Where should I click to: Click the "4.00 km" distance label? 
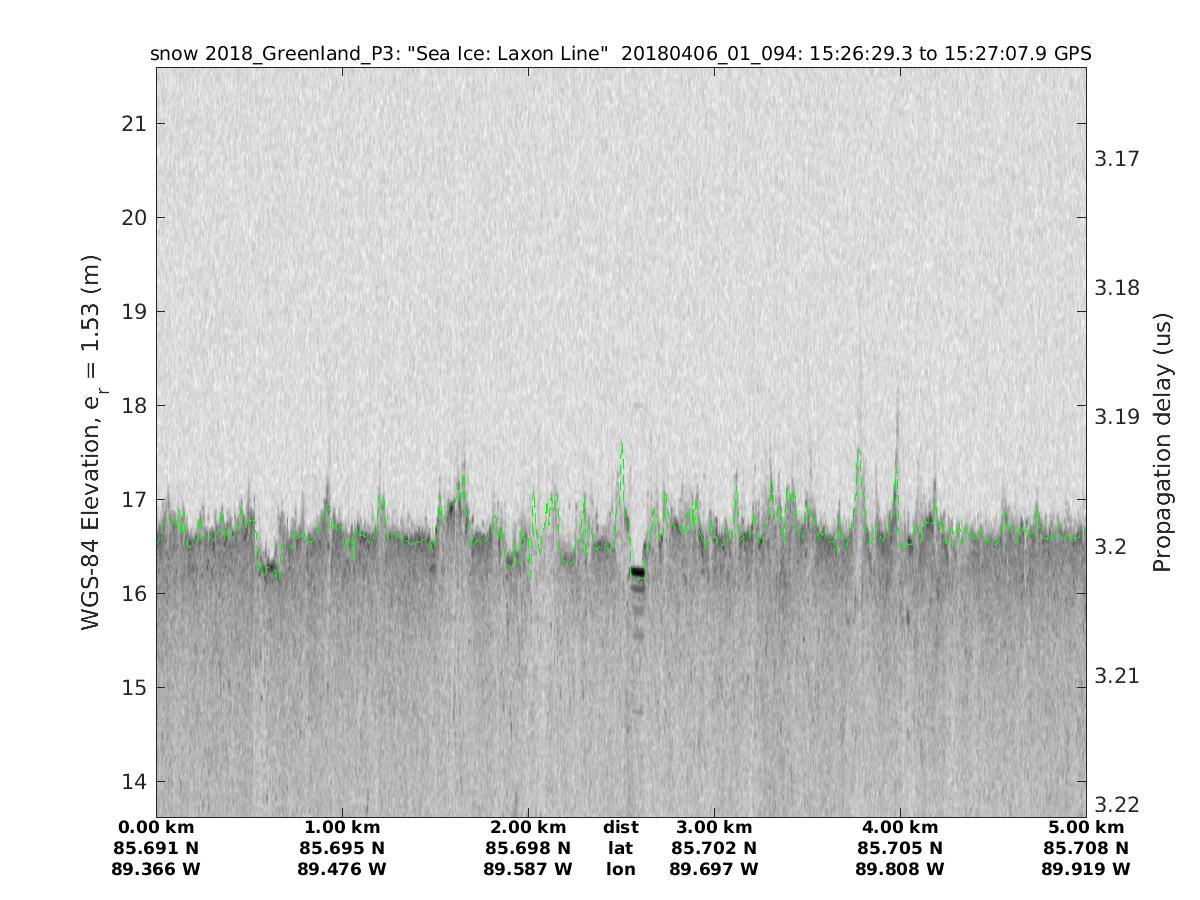click(x=900, y=828)
